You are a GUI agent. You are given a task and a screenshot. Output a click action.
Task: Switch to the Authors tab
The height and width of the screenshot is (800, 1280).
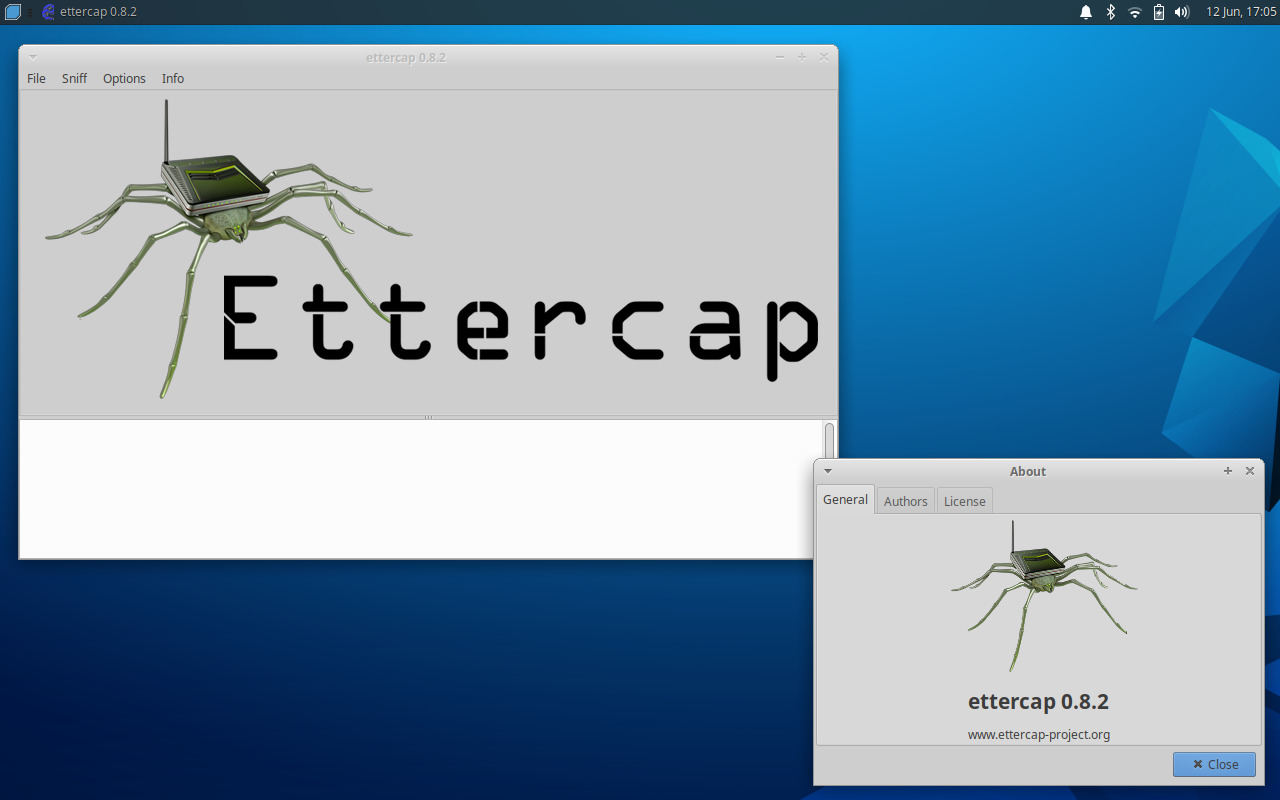point(905,500)
